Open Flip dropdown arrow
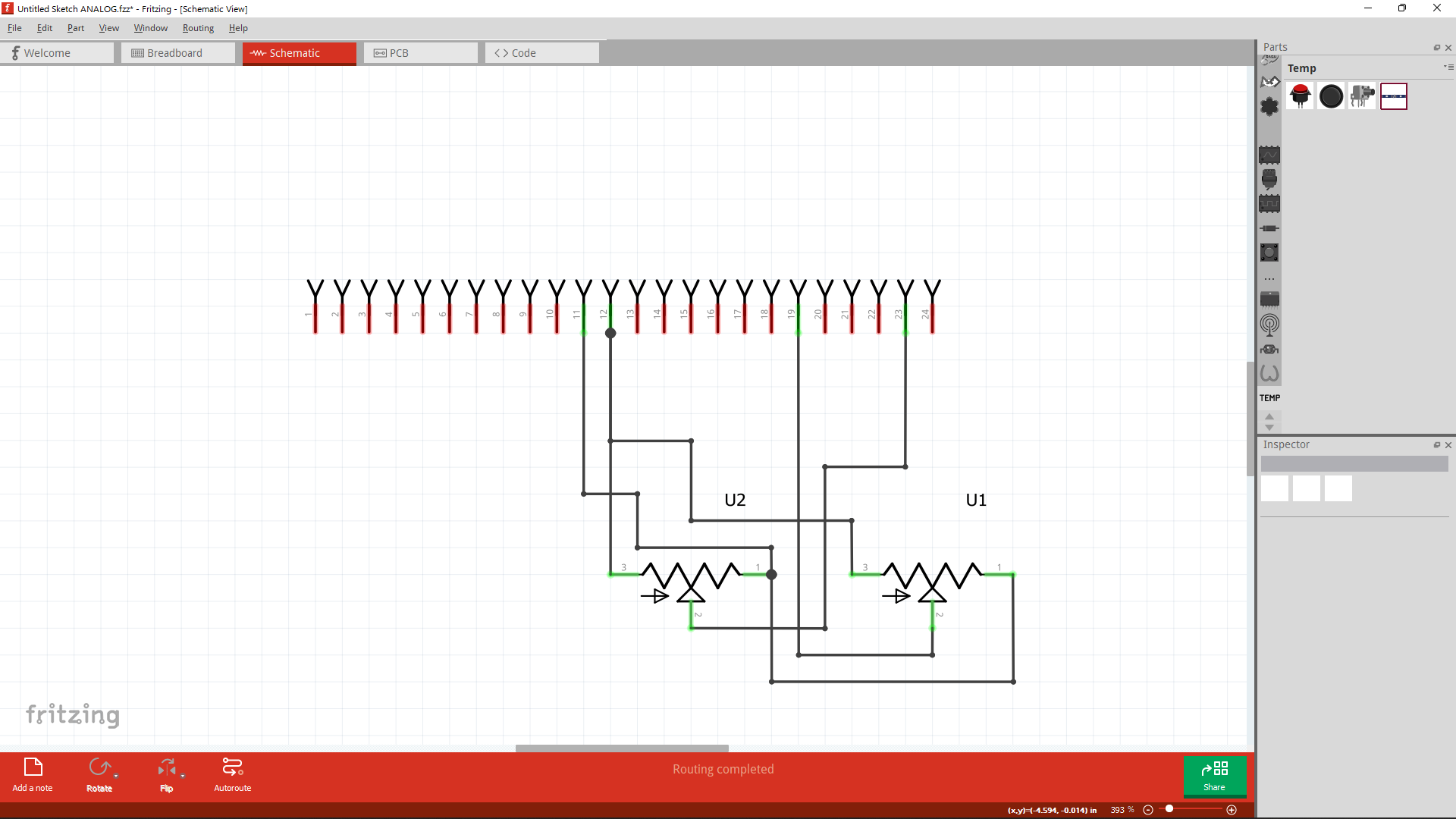1456x819 pixels. tap(183, 777)
